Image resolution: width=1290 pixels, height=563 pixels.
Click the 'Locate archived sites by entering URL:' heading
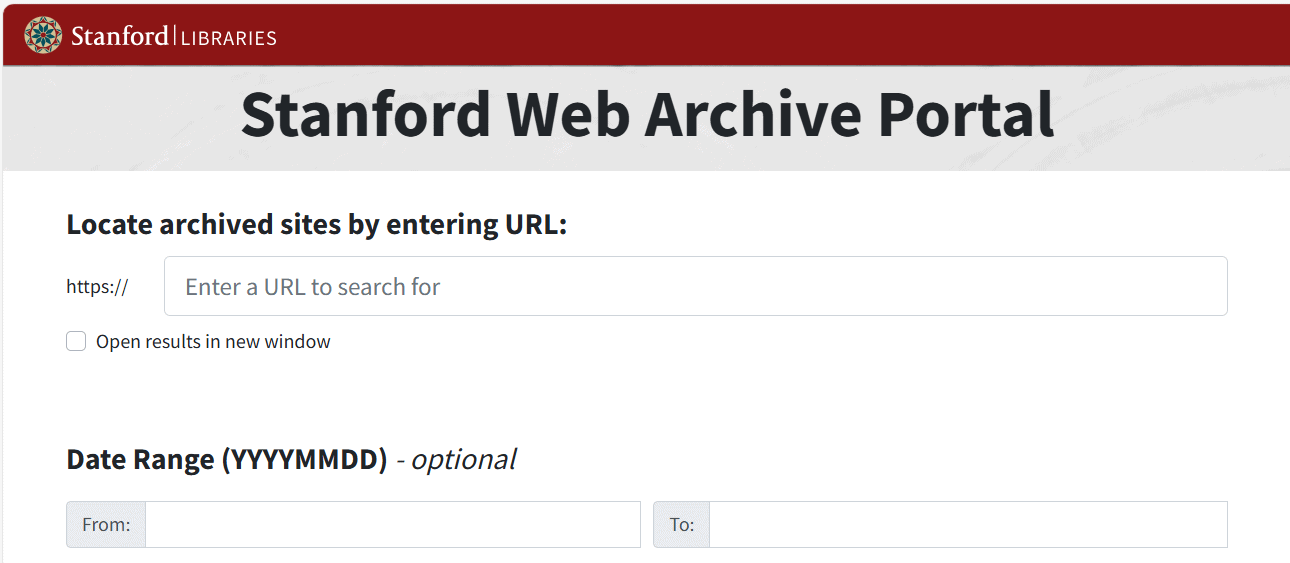click(316, 225)
